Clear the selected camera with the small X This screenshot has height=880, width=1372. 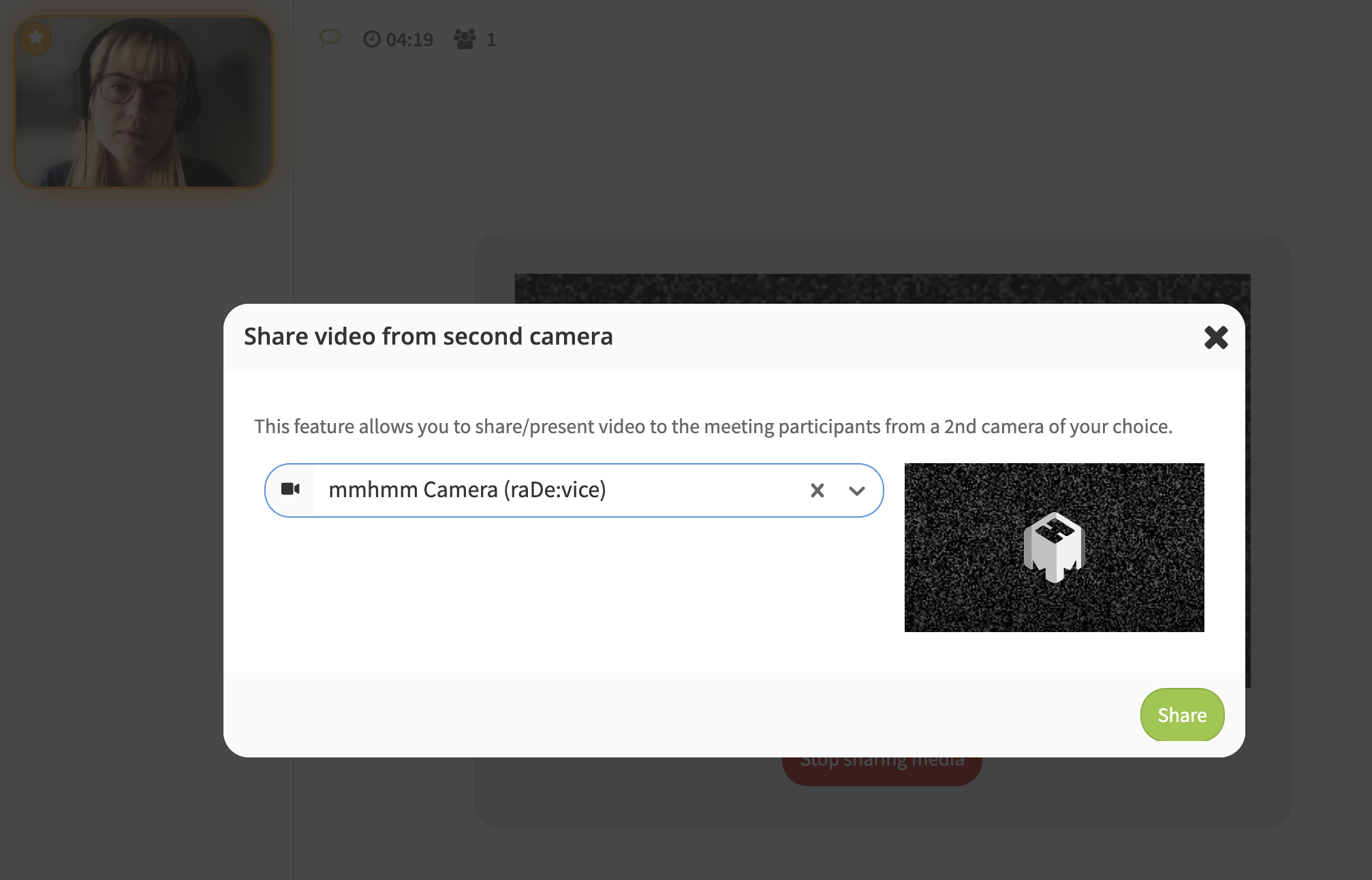pos(817,490)
